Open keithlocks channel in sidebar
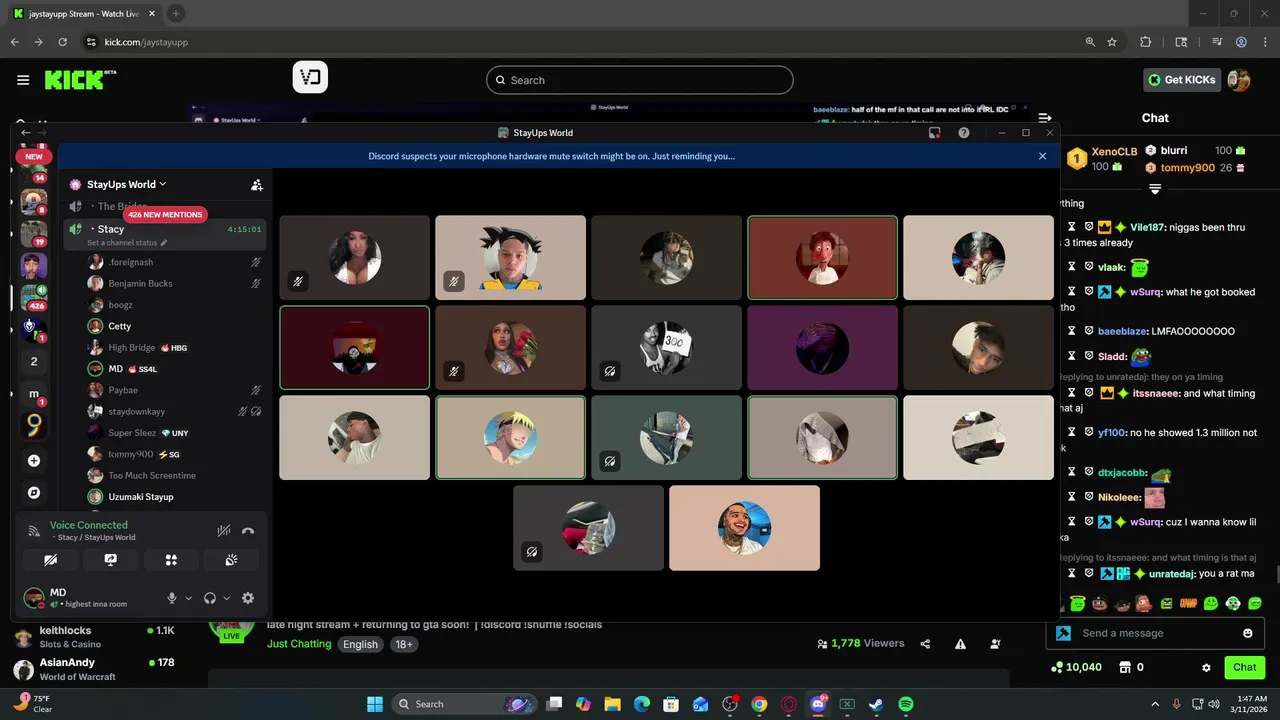The image size is (1280, 720). pos(95,637)
